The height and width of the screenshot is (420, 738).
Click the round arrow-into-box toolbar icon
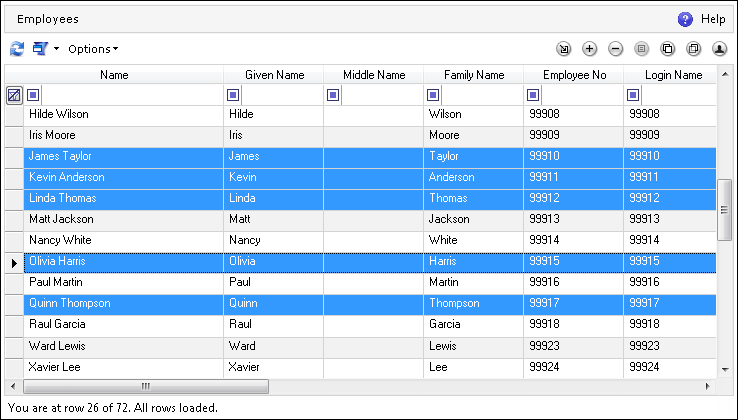coord(563,48)
